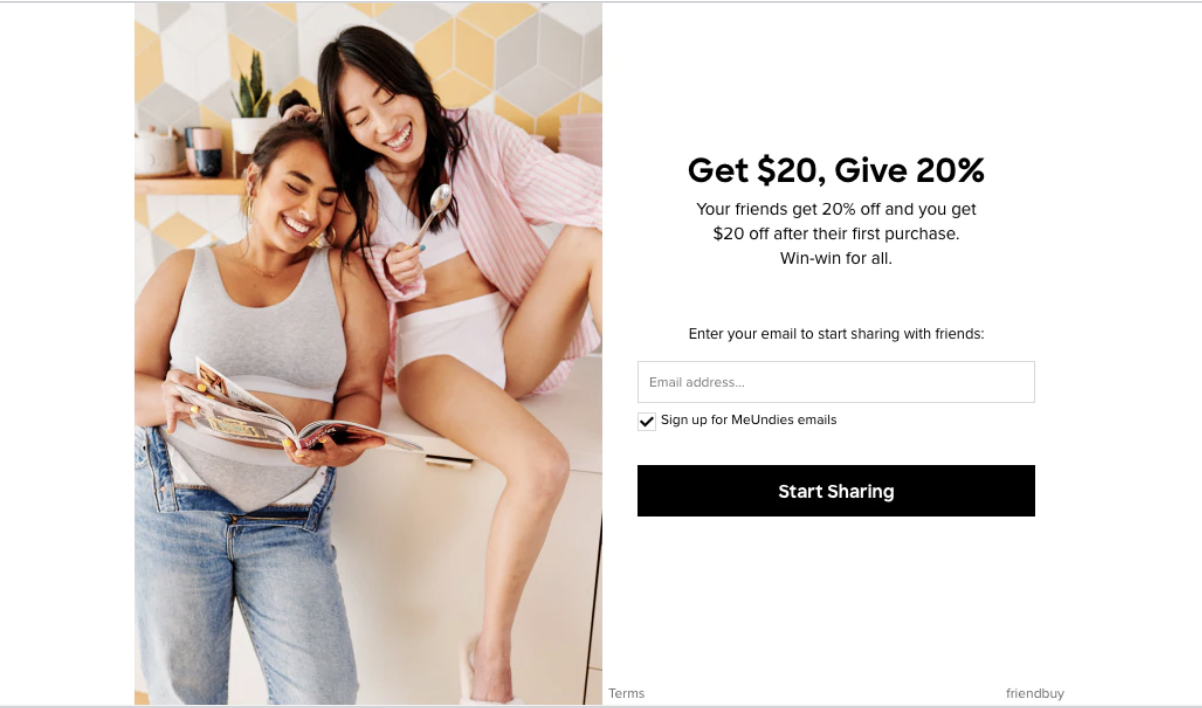Open the friendbuy link in the footer
The width and height of the screenshot is (1202, 708).
pos(1035,693)
